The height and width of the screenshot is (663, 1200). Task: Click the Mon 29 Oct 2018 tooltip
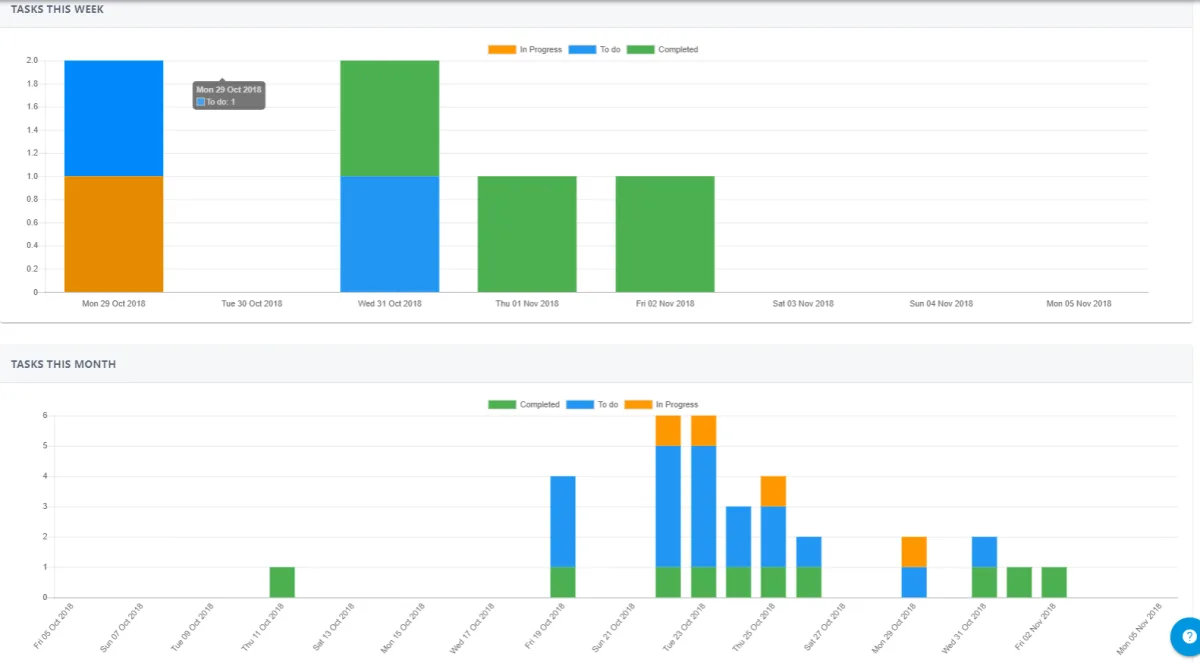[229, 95]
